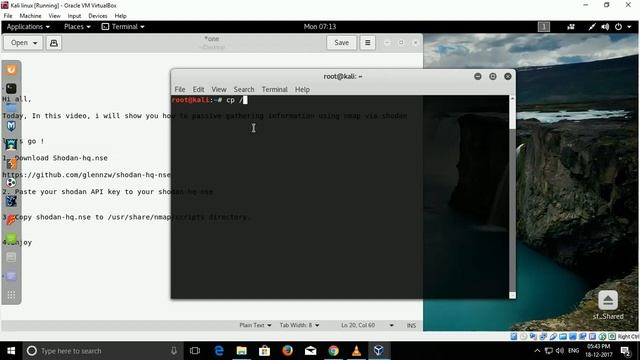The image size is (640, 360).
Task: Click VirtualBox USB status icon
Action: pos(553,336)
